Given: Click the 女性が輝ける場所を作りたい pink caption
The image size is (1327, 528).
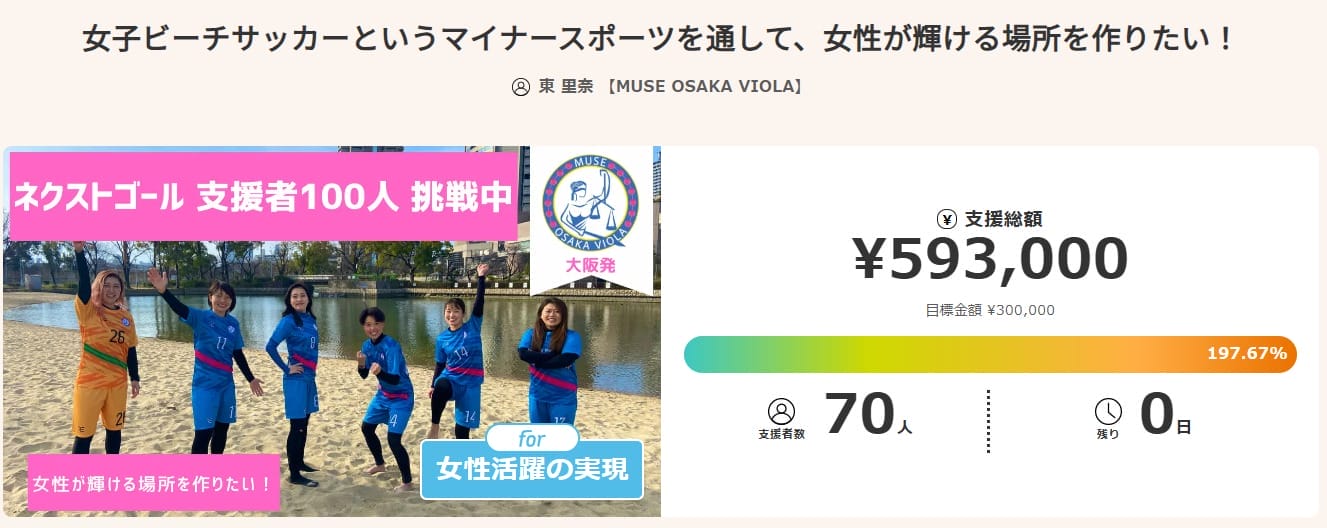Looking at the screenshot, I should 153,484.
